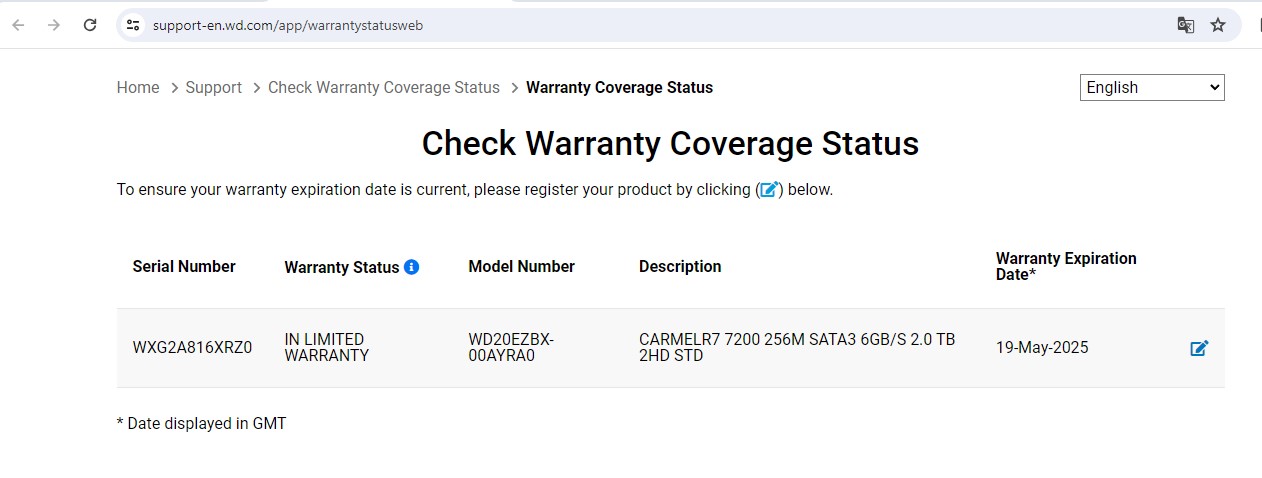1262x478 pixels.
Task: Navigate to Check Warranty Coverage Status breadcrumb
Action: pos(383,88)
